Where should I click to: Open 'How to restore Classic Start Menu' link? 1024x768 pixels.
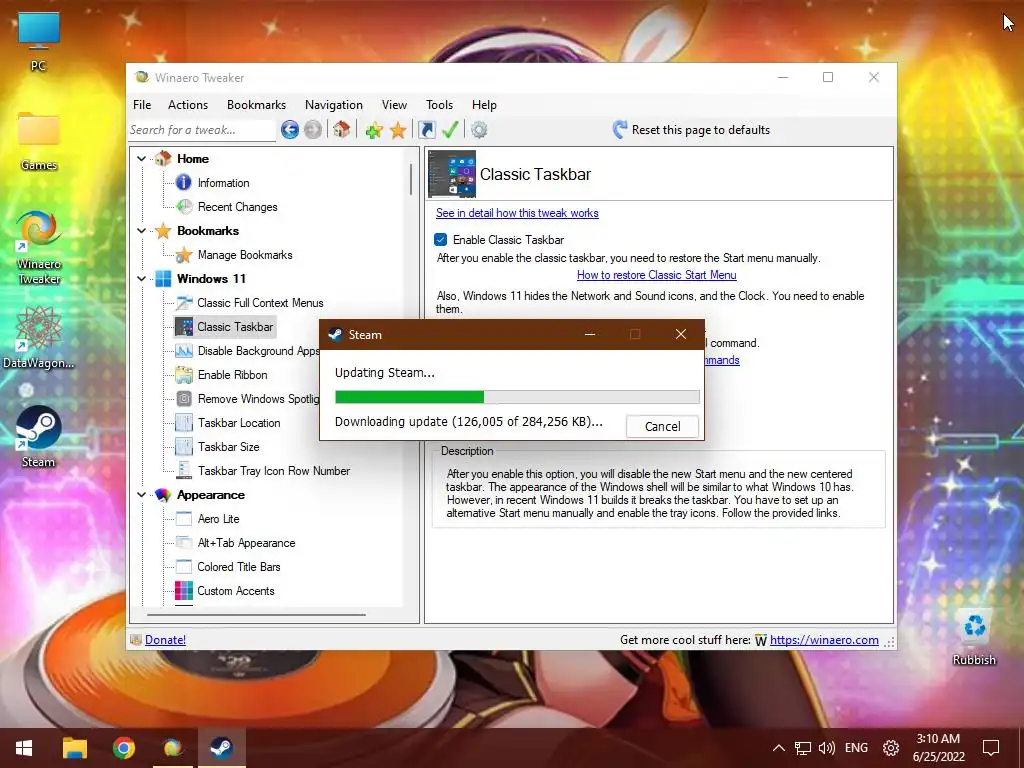pos(656,275)
